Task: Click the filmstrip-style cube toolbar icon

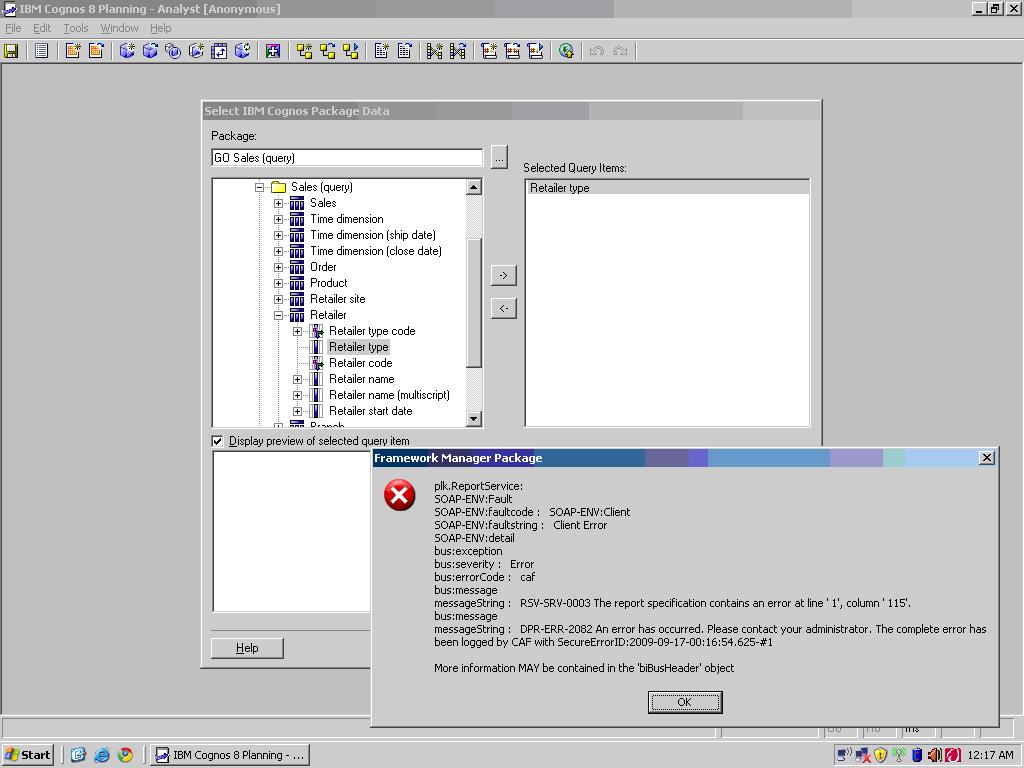Action: [x=219, y=51]
